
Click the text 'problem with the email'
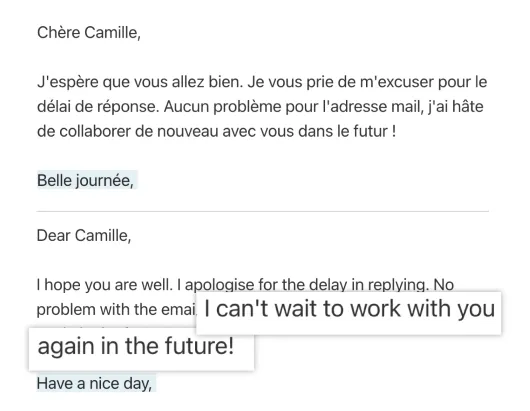click(116, 310)
